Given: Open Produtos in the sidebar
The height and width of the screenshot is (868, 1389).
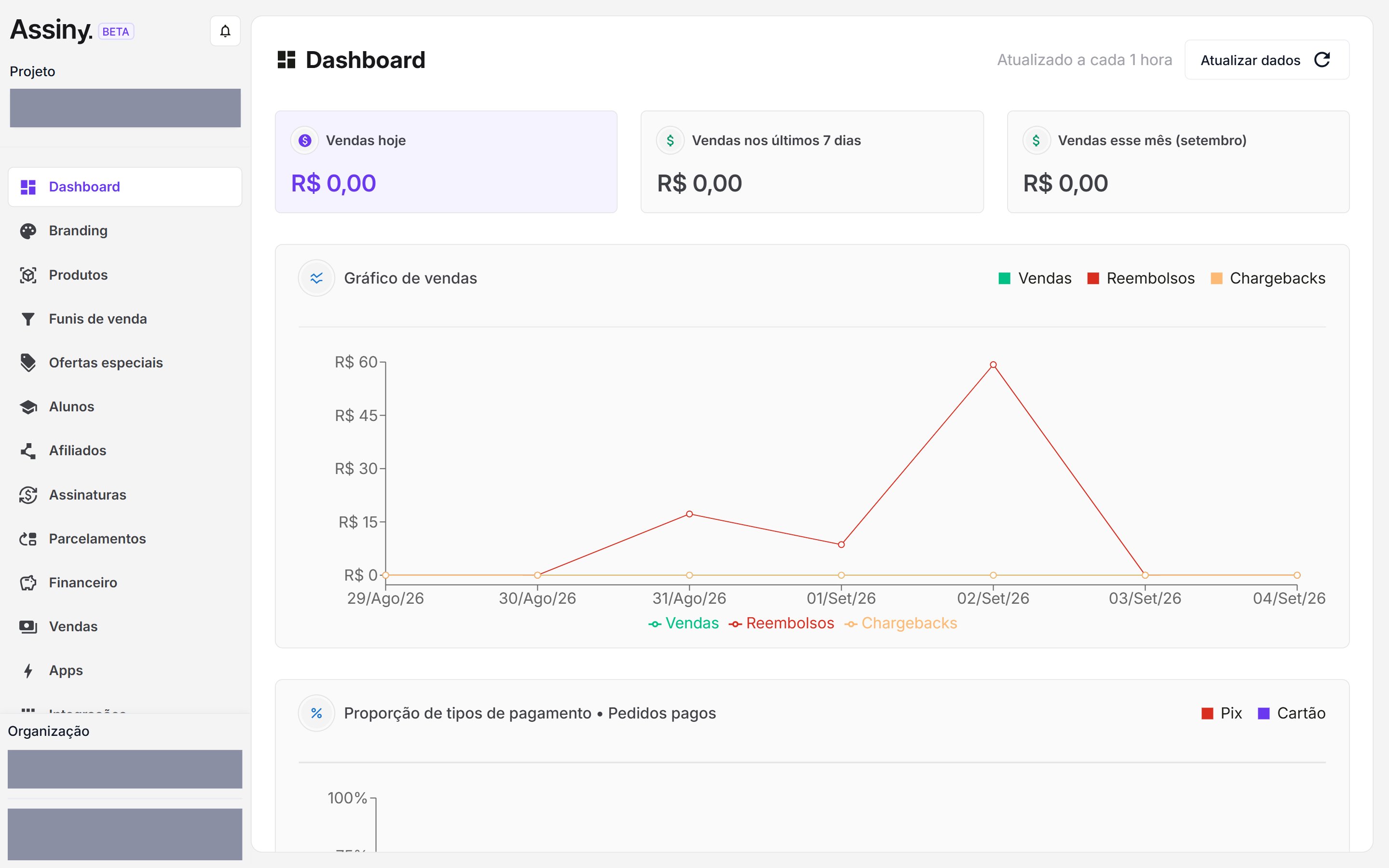Looking at the screenshot, I should coord(125,275).
